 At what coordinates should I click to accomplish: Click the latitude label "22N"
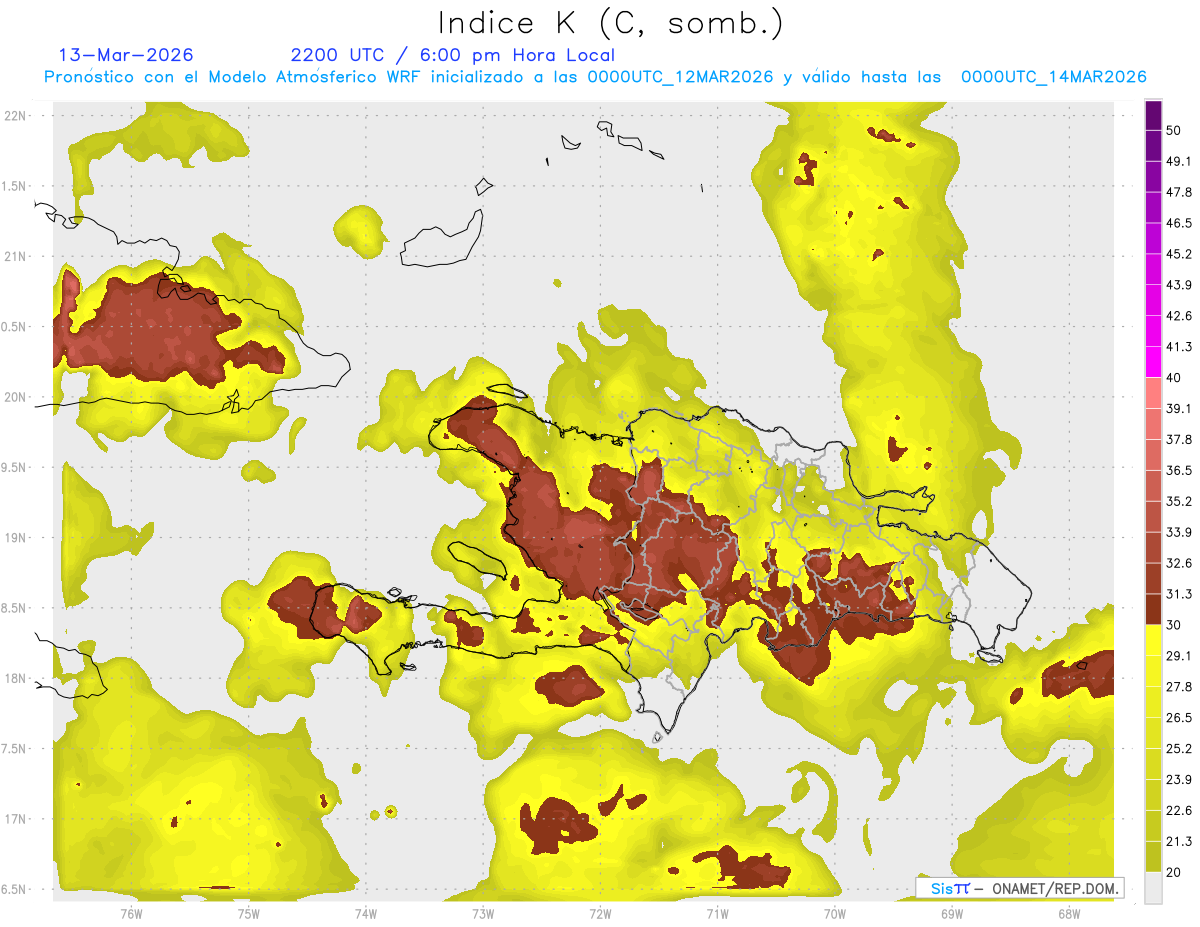pyautogui.click(x=16, y=116)
